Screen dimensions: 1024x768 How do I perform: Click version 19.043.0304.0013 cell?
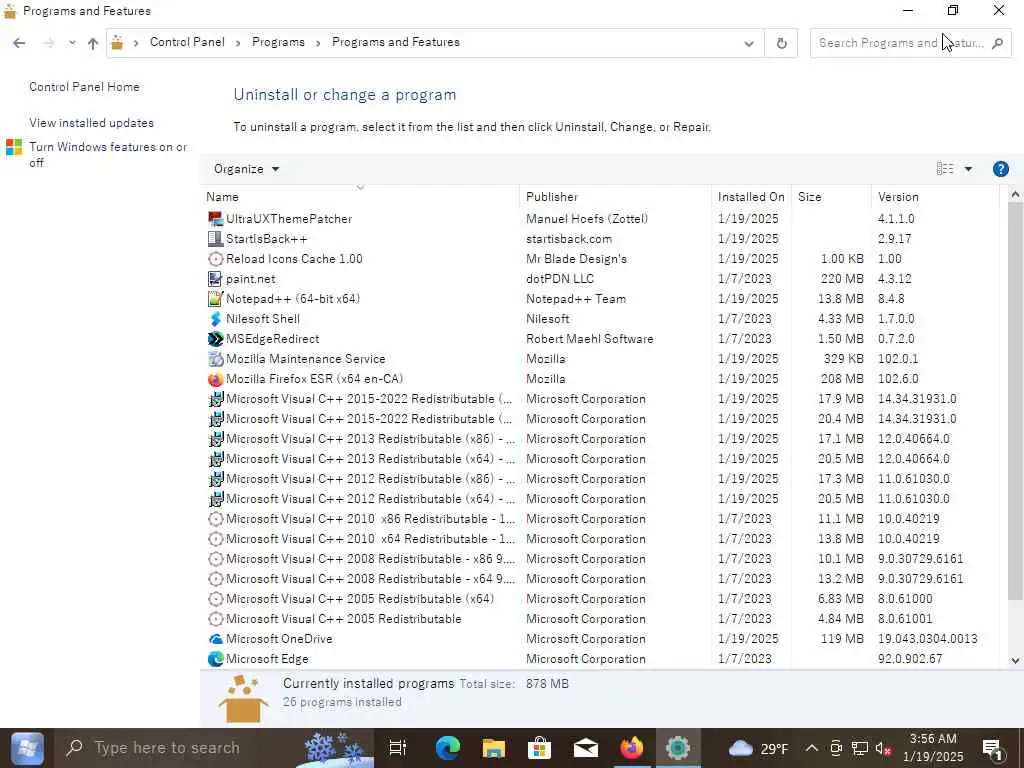(x=927, y=639)
